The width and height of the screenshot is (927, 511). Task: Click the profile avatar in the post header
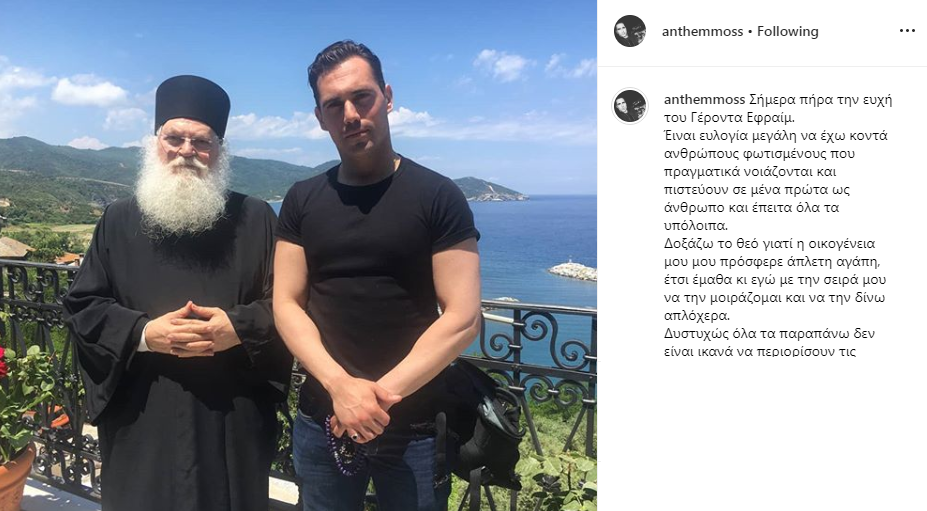click(630, 31)
